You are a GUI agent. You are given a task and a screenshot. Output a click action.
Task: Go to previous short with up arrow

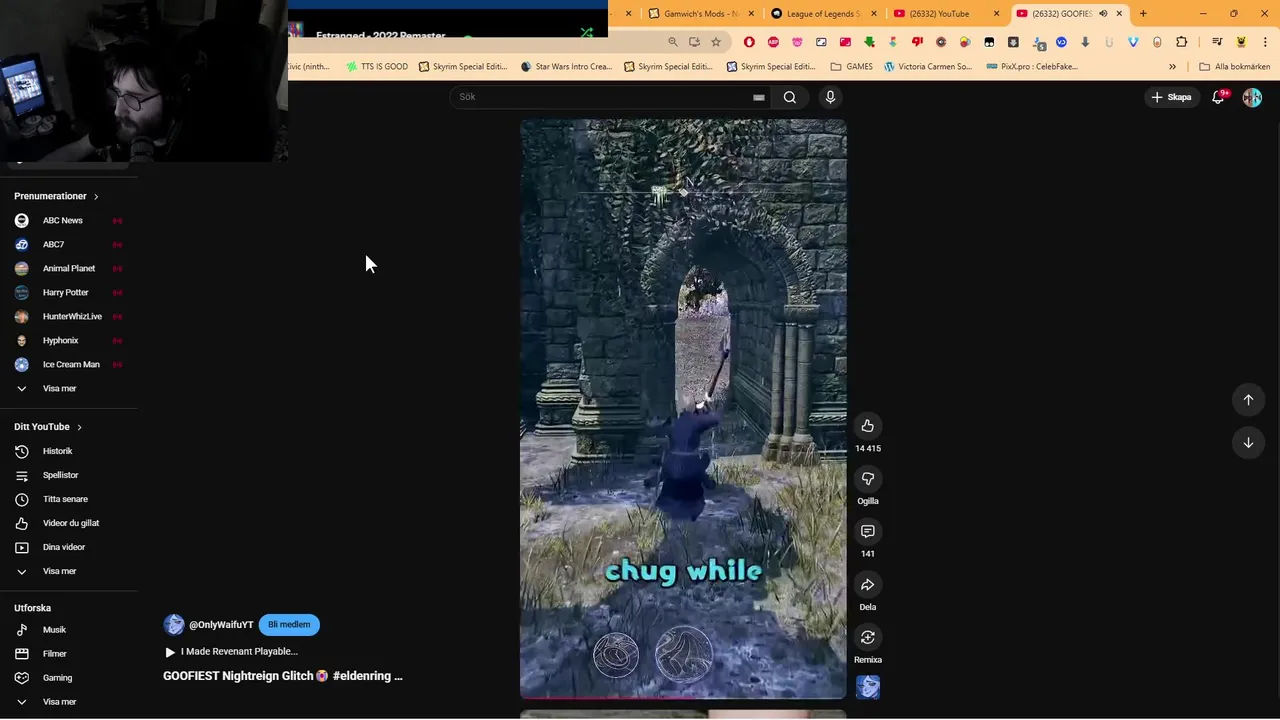point(1248,400)
